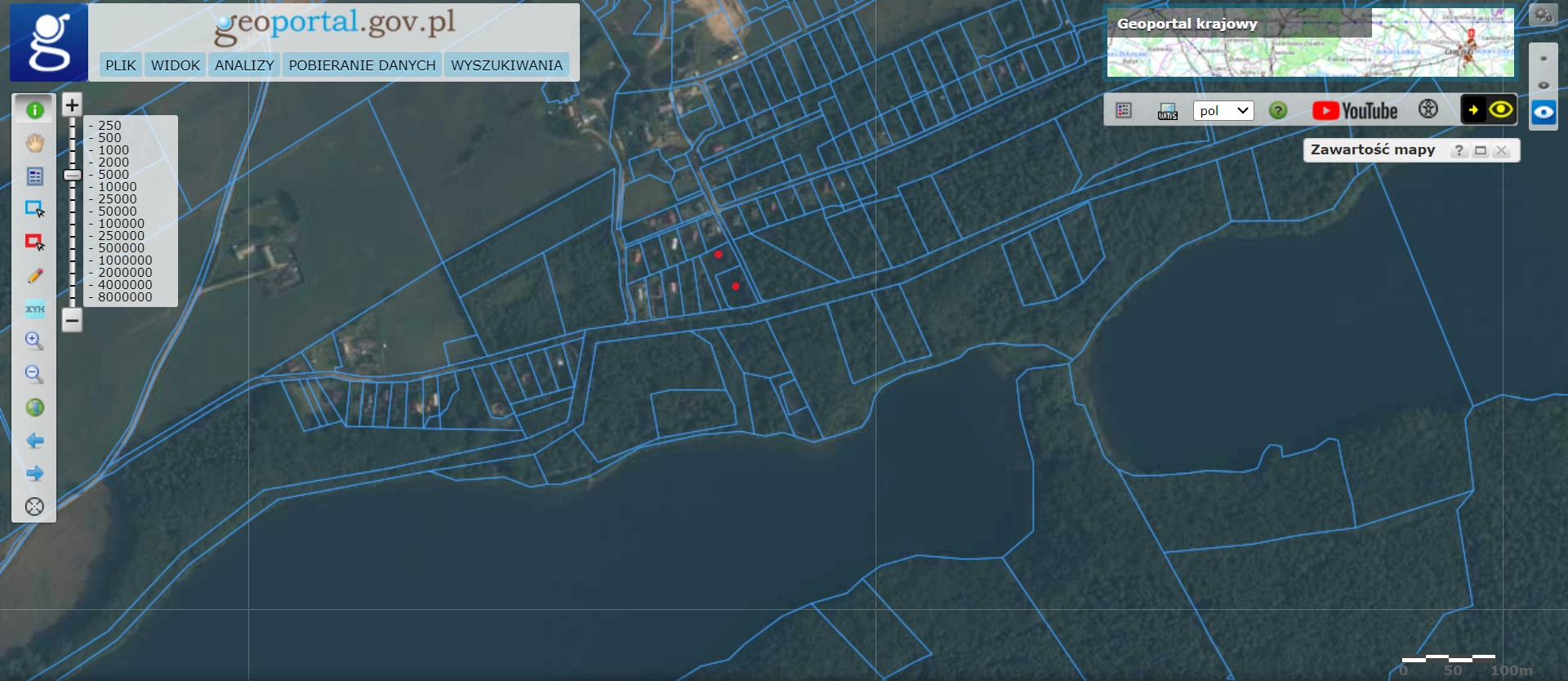Select the blue rectangle selection tool

pos(34,209)
